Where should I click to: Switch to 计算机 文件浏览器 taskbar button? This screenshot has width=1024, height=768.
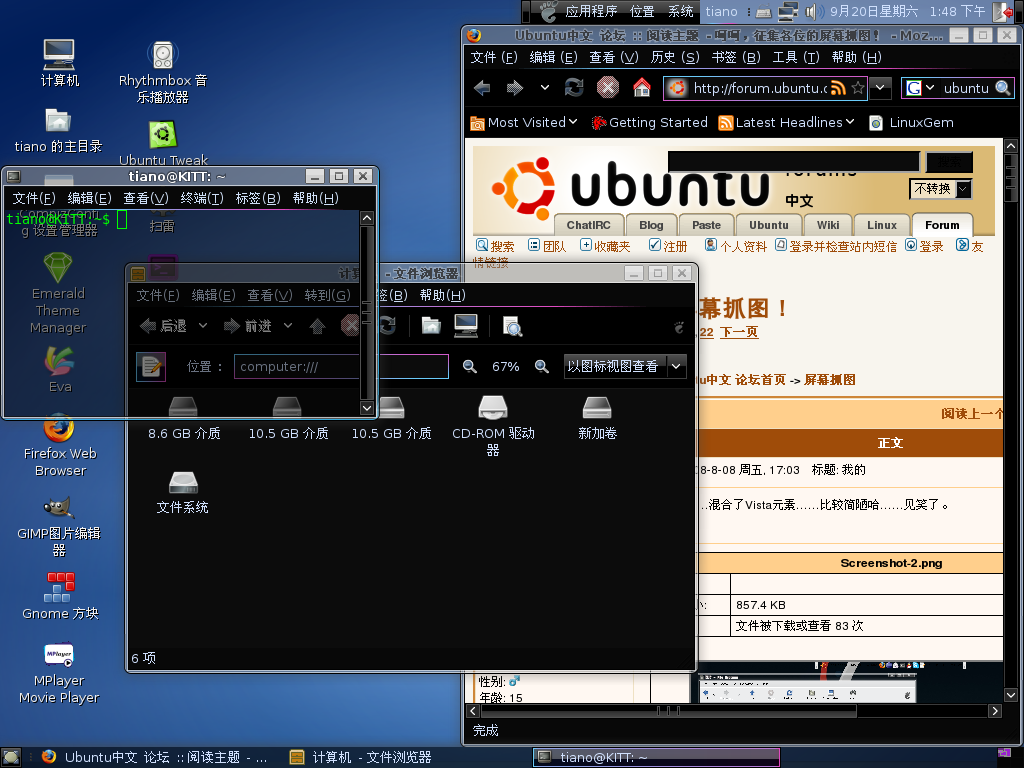[x=361, y=758]
